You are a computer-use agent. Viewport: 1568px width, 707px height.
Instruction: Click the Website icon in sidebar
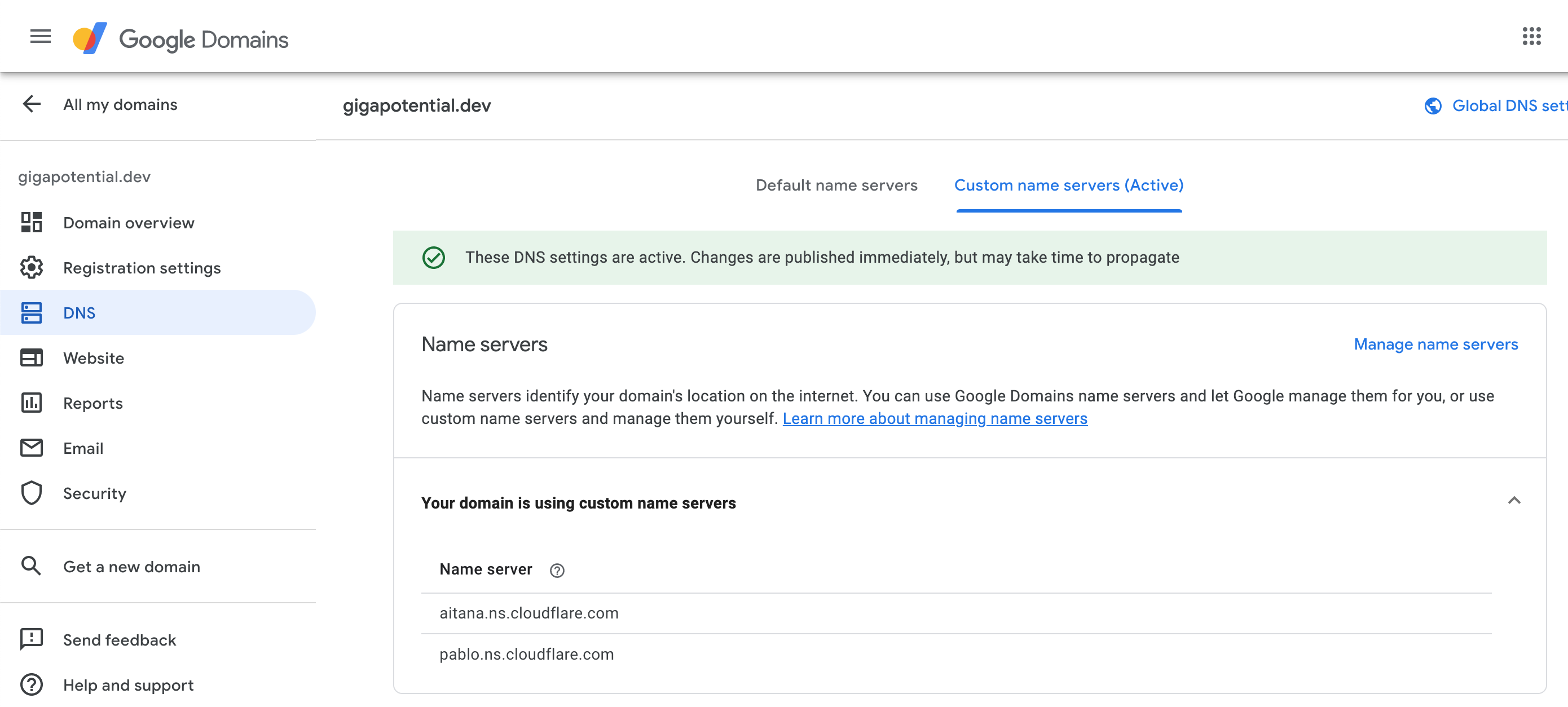pos(32,358)
